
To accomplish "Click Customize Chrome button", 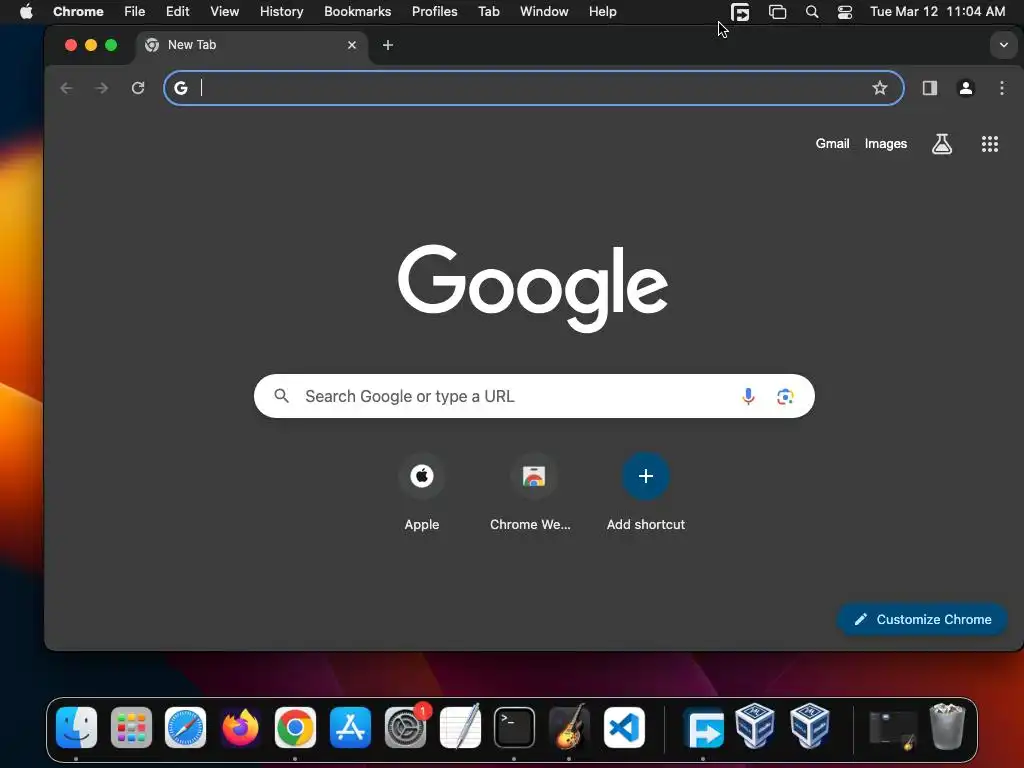I will click(922, 619).
